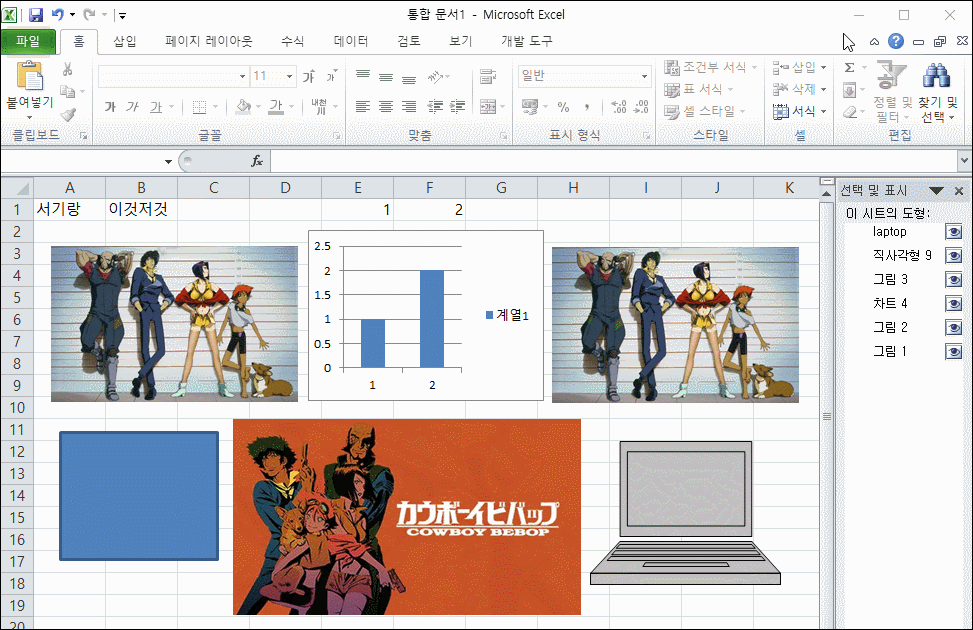This screenshot has width=973, height=630.
Task: Click the Increase Decimal icon
Action: [618, 107]
